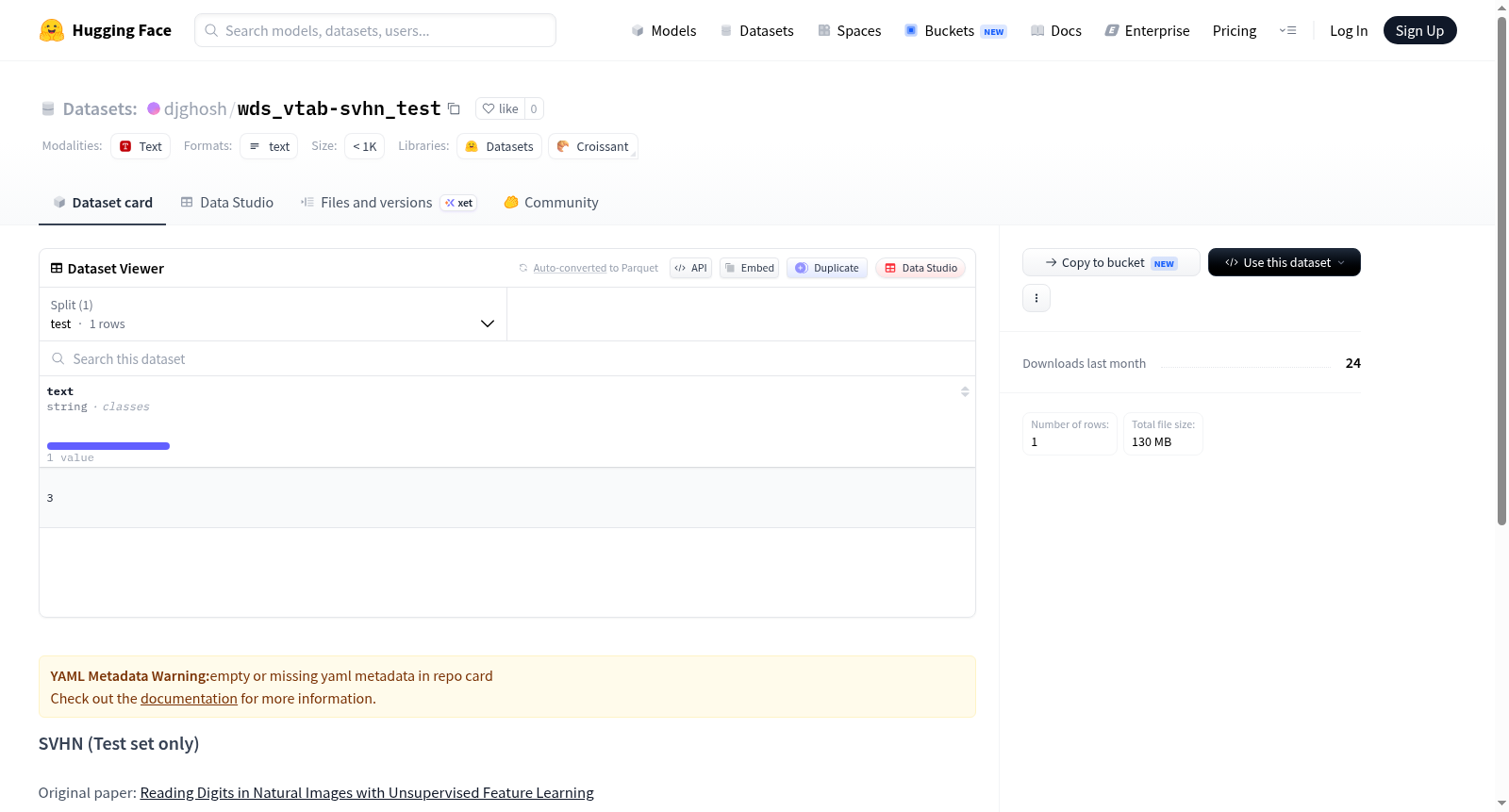
Task: Open Enterprise in top navigation
Action: tap(1147, 30)
